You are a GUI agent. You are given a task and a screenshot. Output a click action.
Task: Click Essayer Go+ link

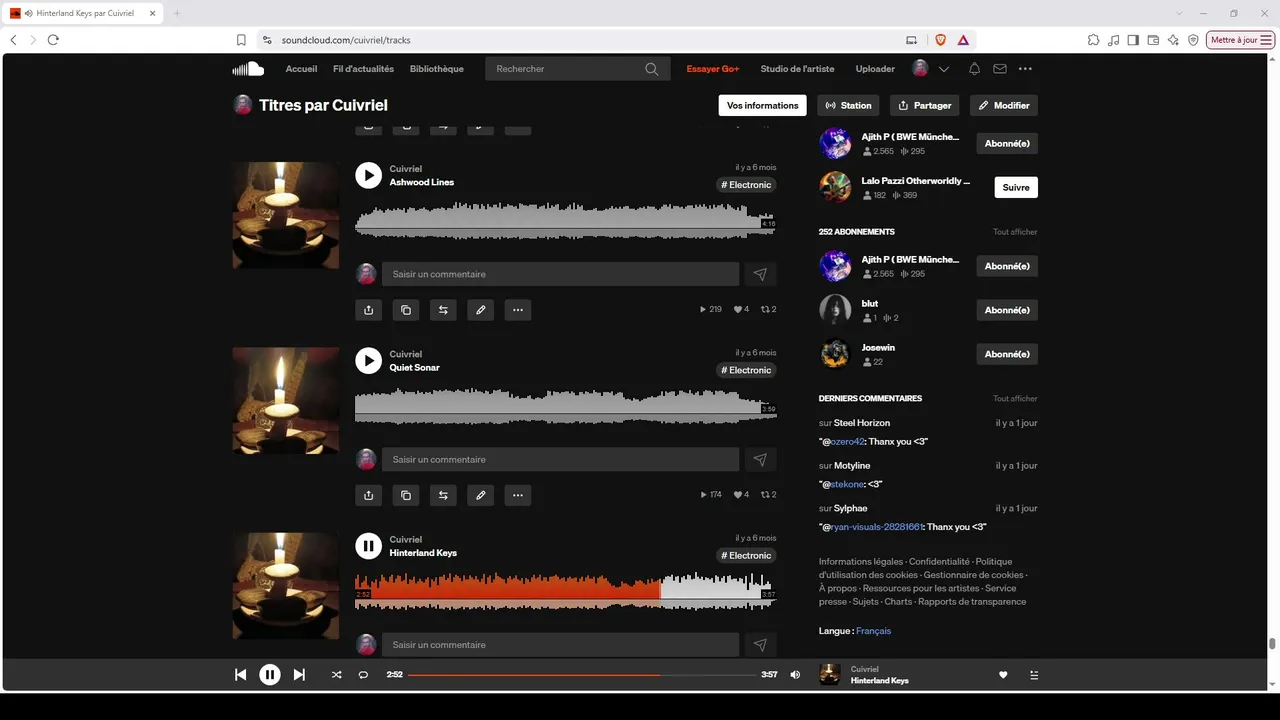[x=713, y=69]
